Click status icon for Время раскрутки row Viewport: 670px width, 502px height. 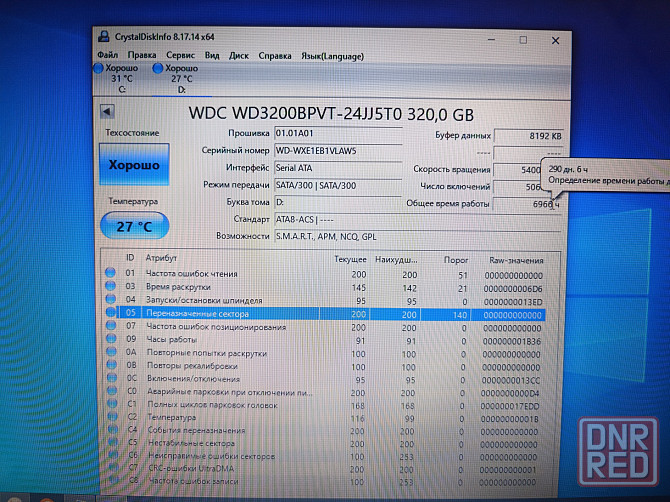(x=110, y=285)
